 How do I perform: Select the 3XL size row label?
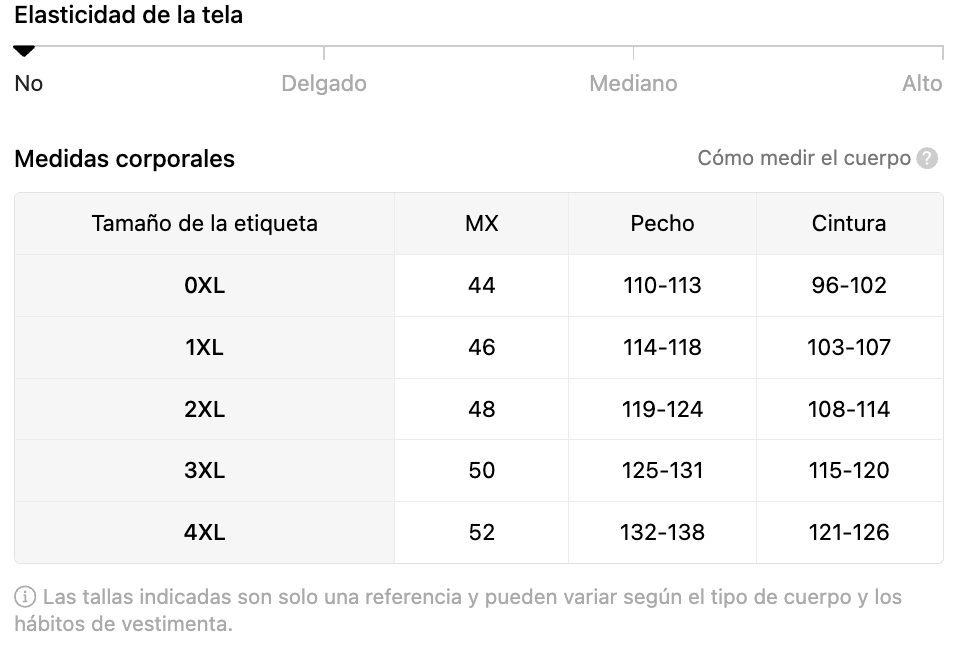[205, 471]
